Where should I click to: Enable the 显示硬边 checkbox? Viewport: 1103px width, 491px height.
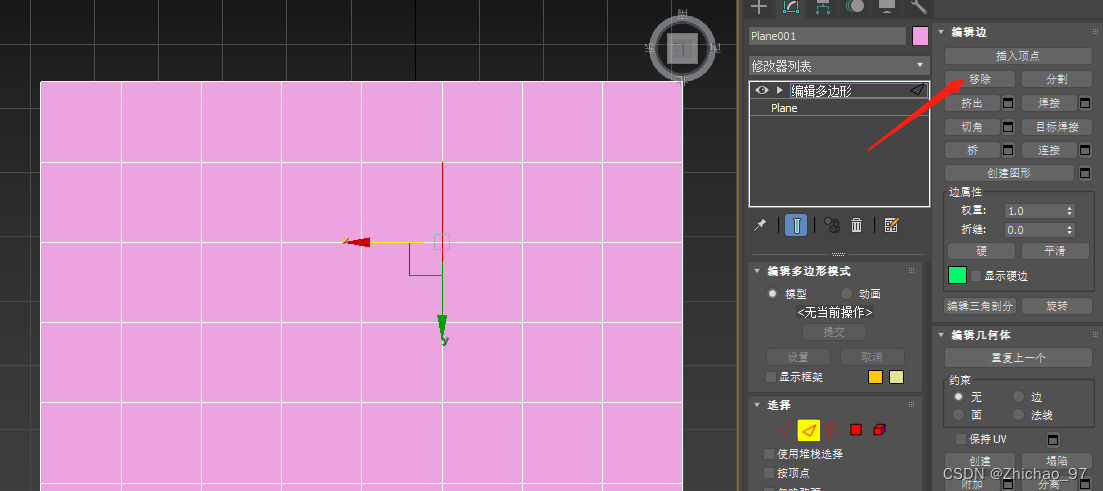tap(976, 276)
